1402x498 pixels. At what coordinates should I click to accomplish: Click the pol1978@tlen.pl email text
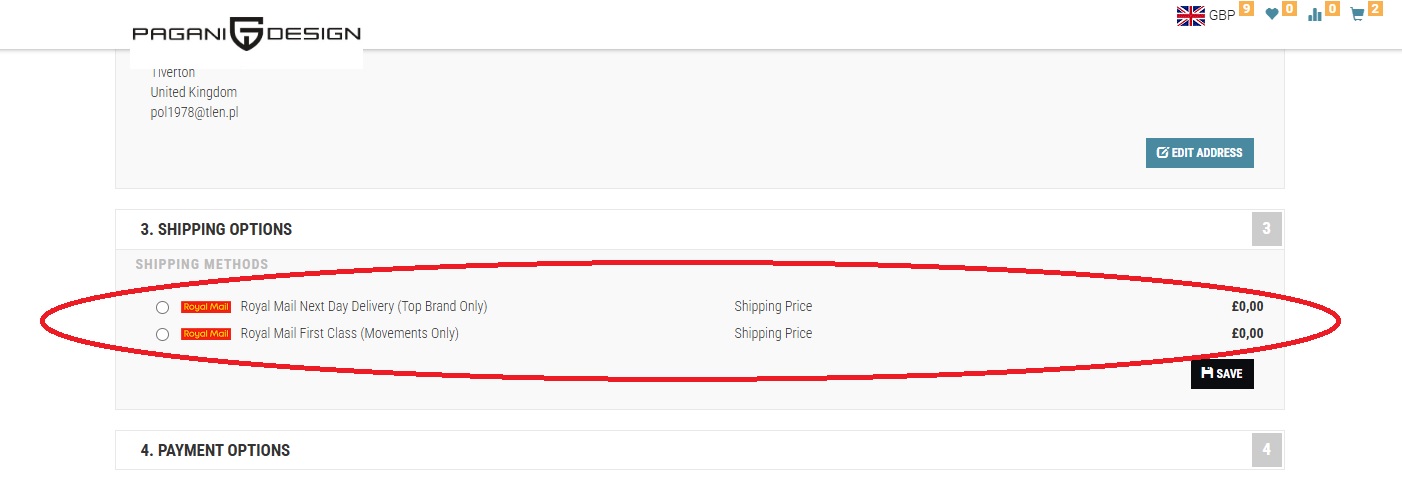click(194, 112)
